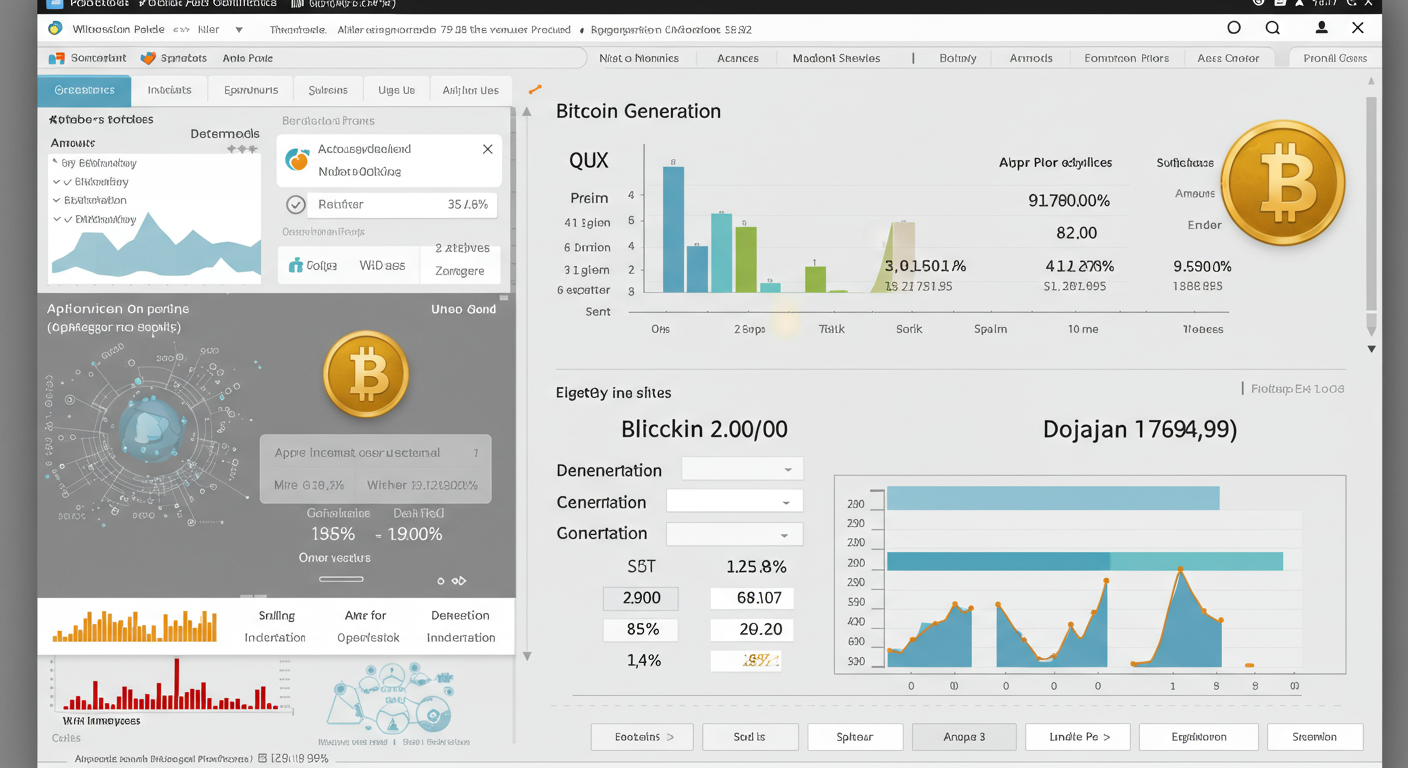Screen dimensions: 1408x768
Task: Click the orange pencil icon above Bitcoin Generation
Action: tap(535, 90)
